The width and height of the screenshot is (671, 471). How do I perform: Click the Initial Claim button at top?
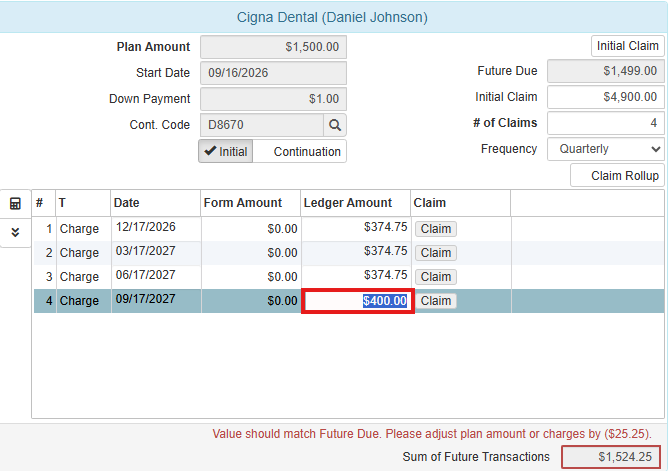click(x=627, y=46)
